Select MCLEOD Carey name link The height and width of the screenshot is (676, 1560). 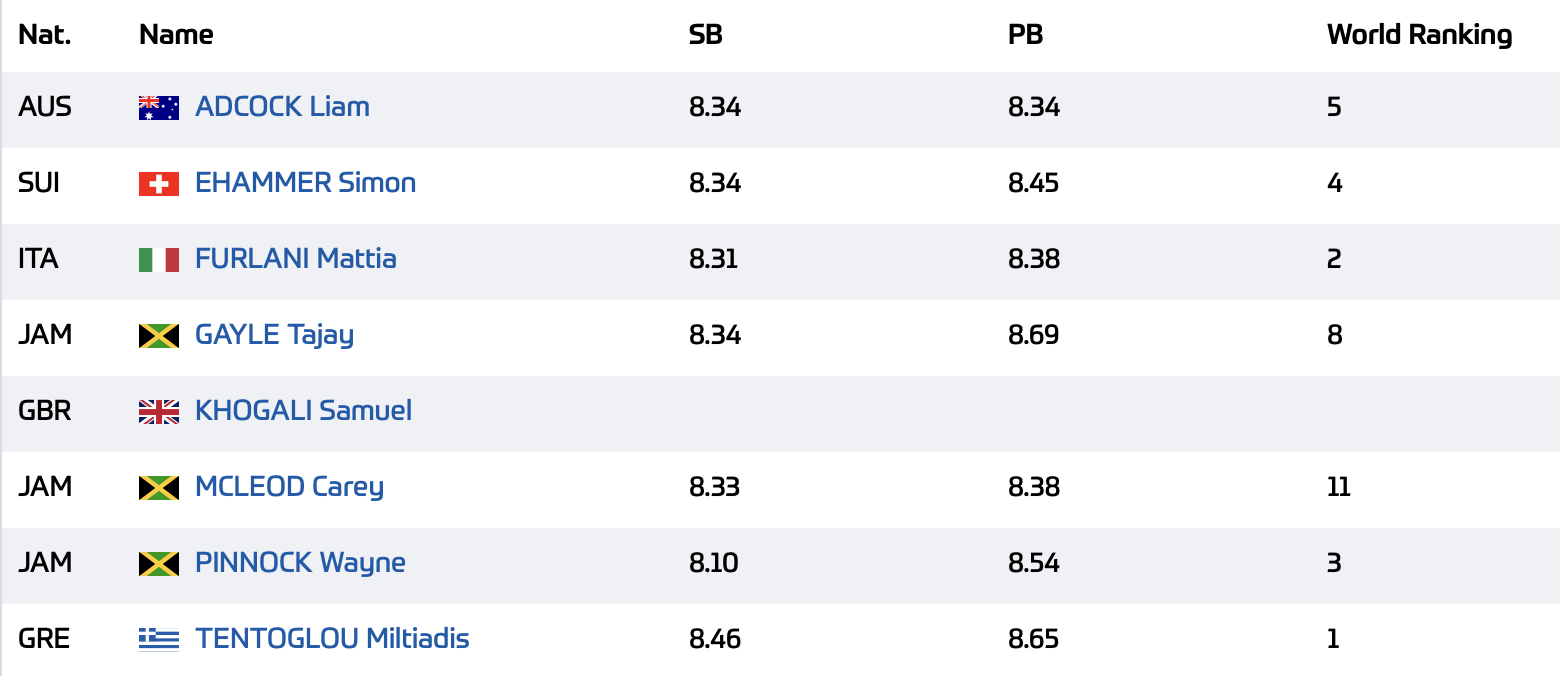point(289,487)
